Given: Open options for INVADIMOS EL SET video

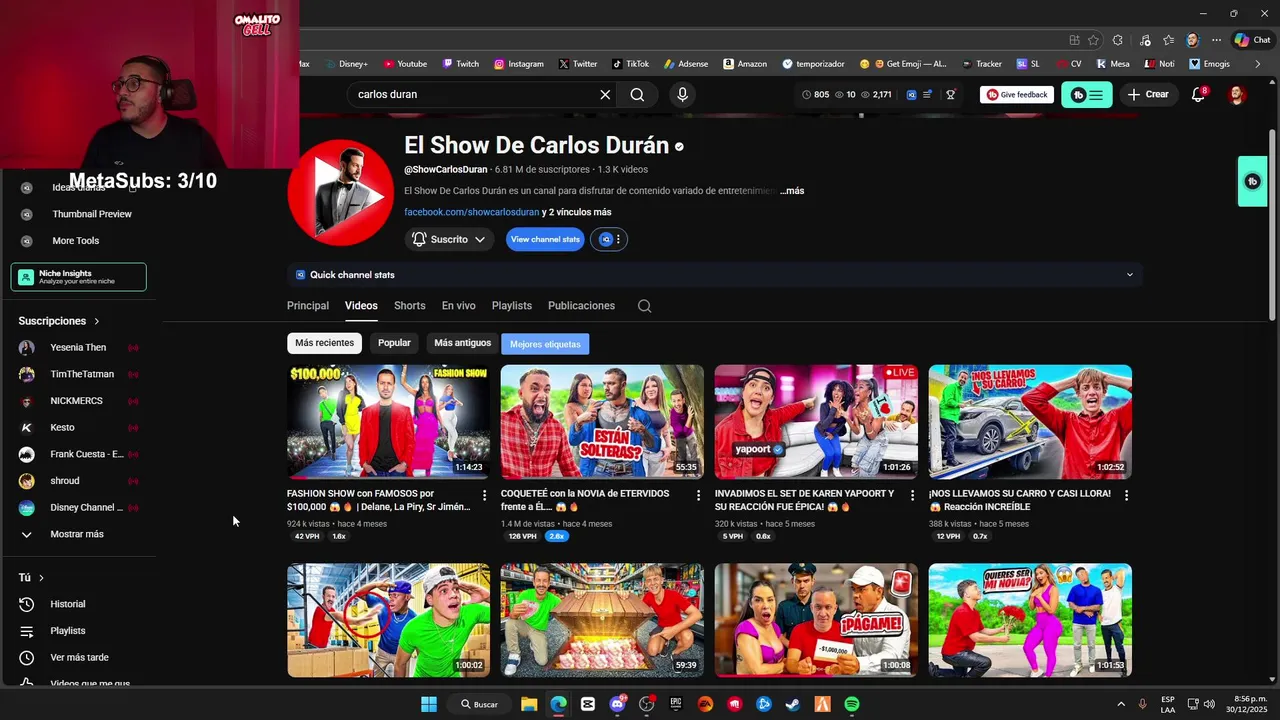Looking at the screenshot, I should click(x=912, y=495).
